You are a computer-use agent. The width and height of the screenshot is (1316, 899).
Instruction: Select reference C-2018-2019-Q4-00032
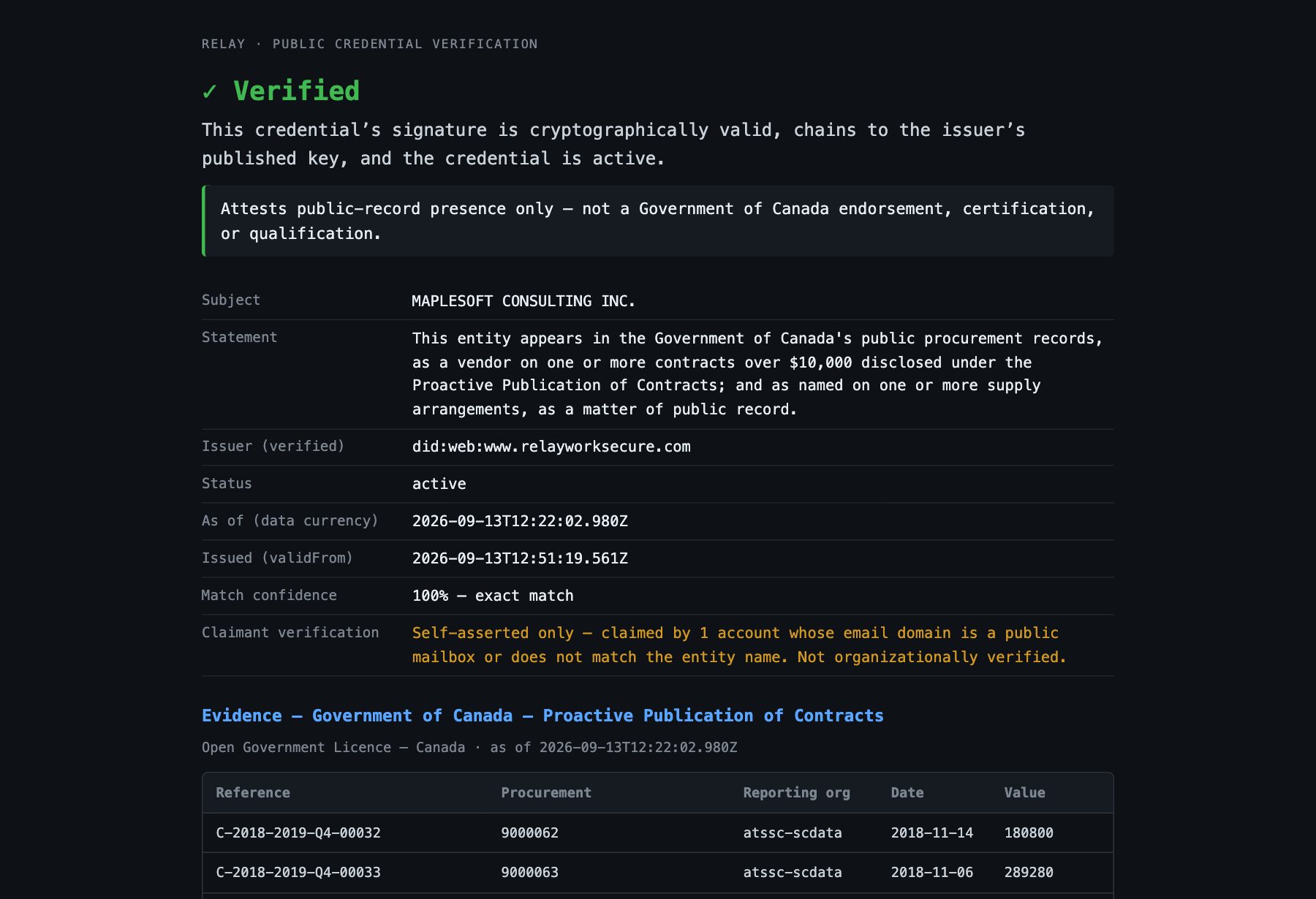point(298,832)
